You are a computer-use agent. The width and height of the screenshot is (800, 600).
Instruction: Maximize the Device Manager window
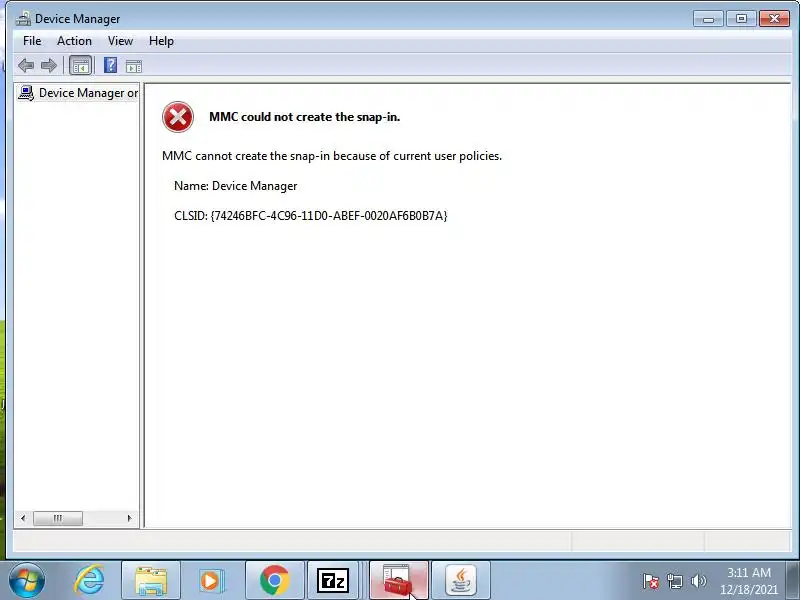click(x=741, y=19)
